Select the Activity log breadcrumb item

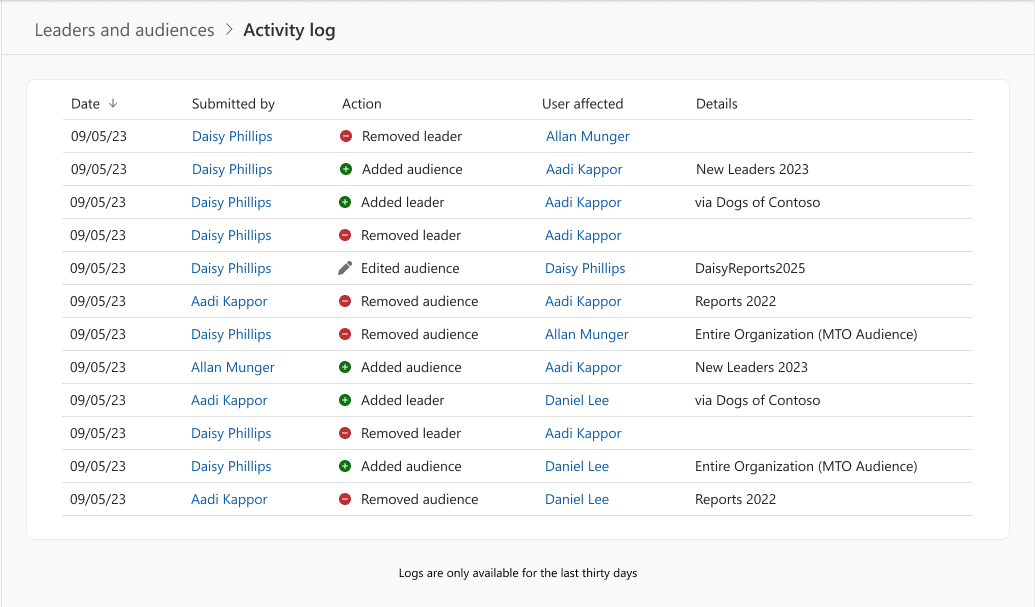point(289,30)
